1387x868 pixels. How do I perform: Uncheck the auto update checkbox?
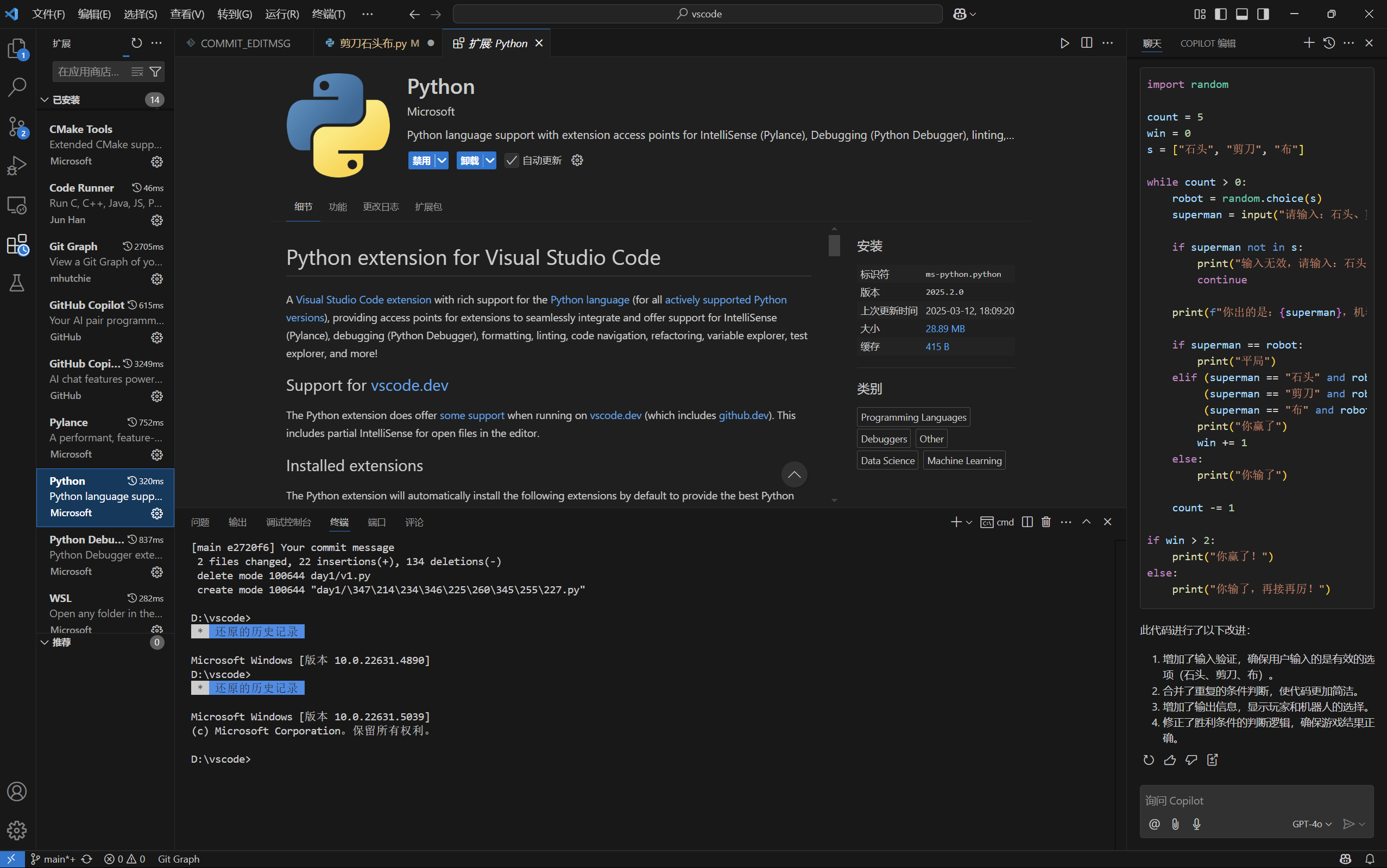click(511, 161)
